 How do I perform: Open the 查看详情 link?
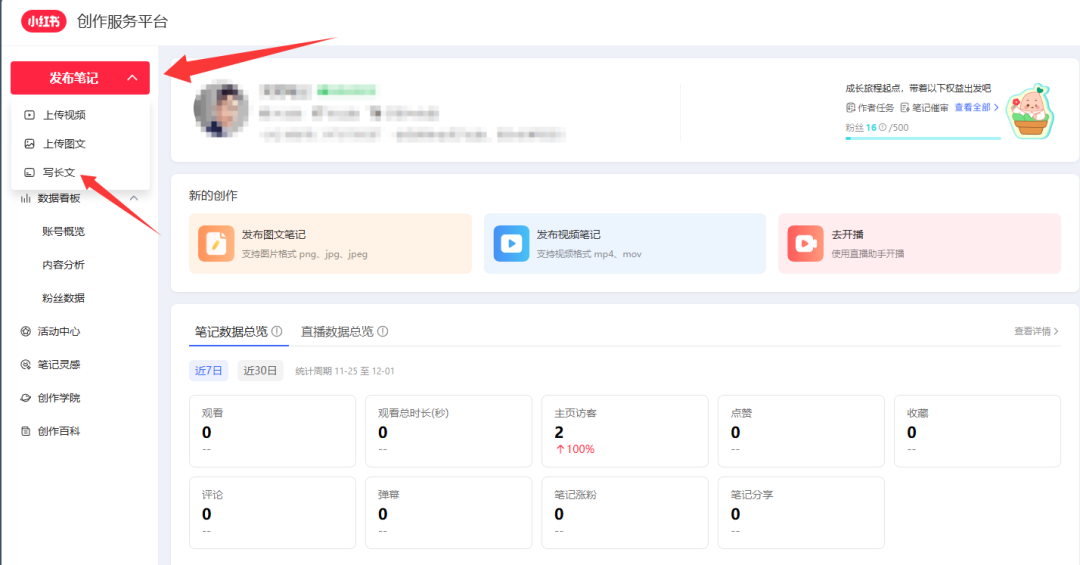[1035, 331]
